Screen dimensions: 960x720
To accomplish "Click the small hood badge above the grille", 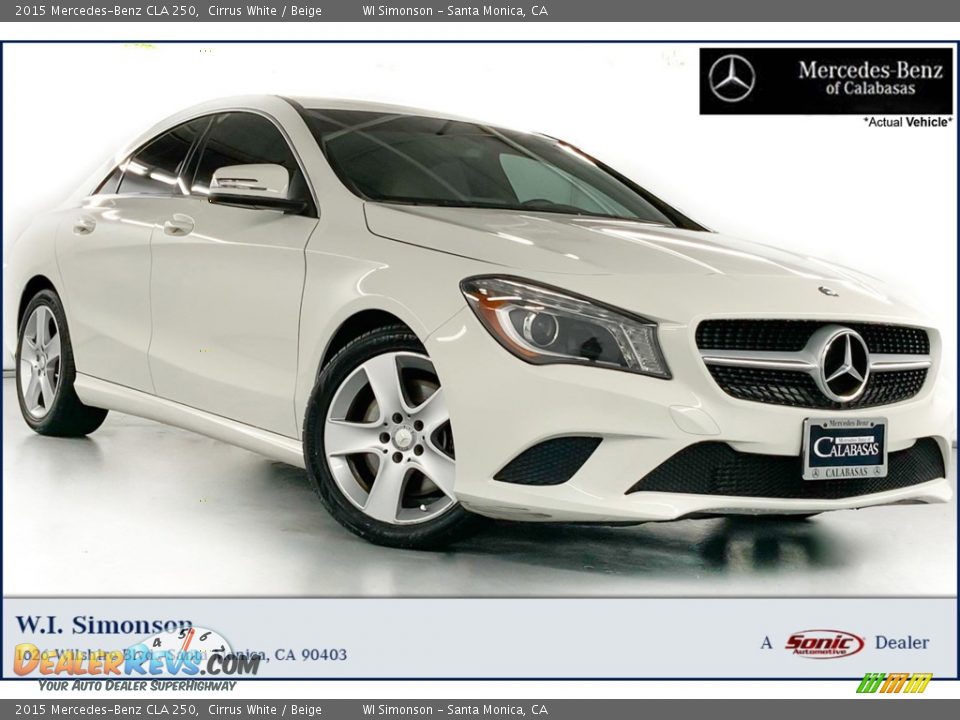I will click(827, 291).
